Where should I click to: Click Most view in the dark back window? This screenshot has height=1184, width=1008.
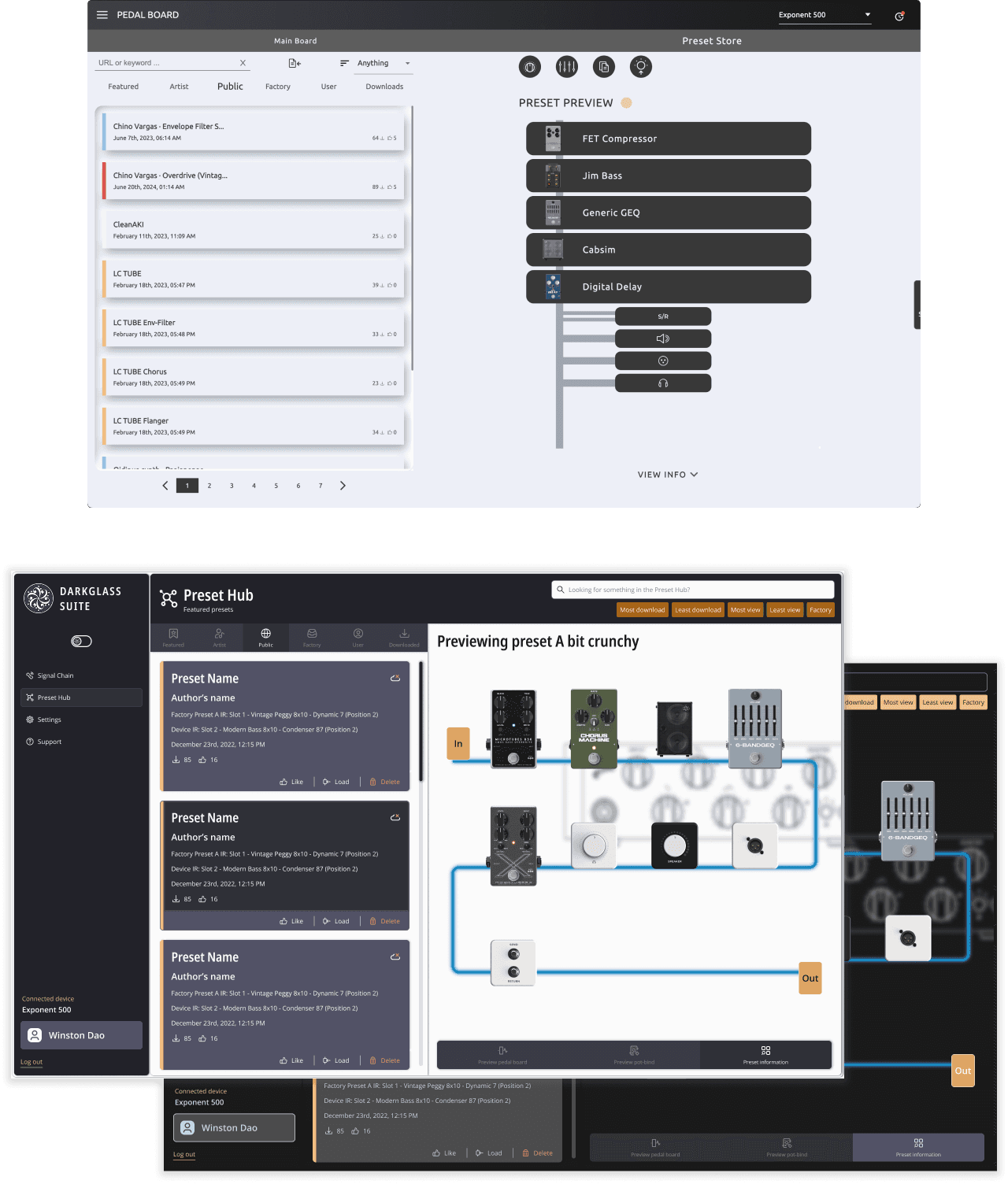(x=898, y=702)
